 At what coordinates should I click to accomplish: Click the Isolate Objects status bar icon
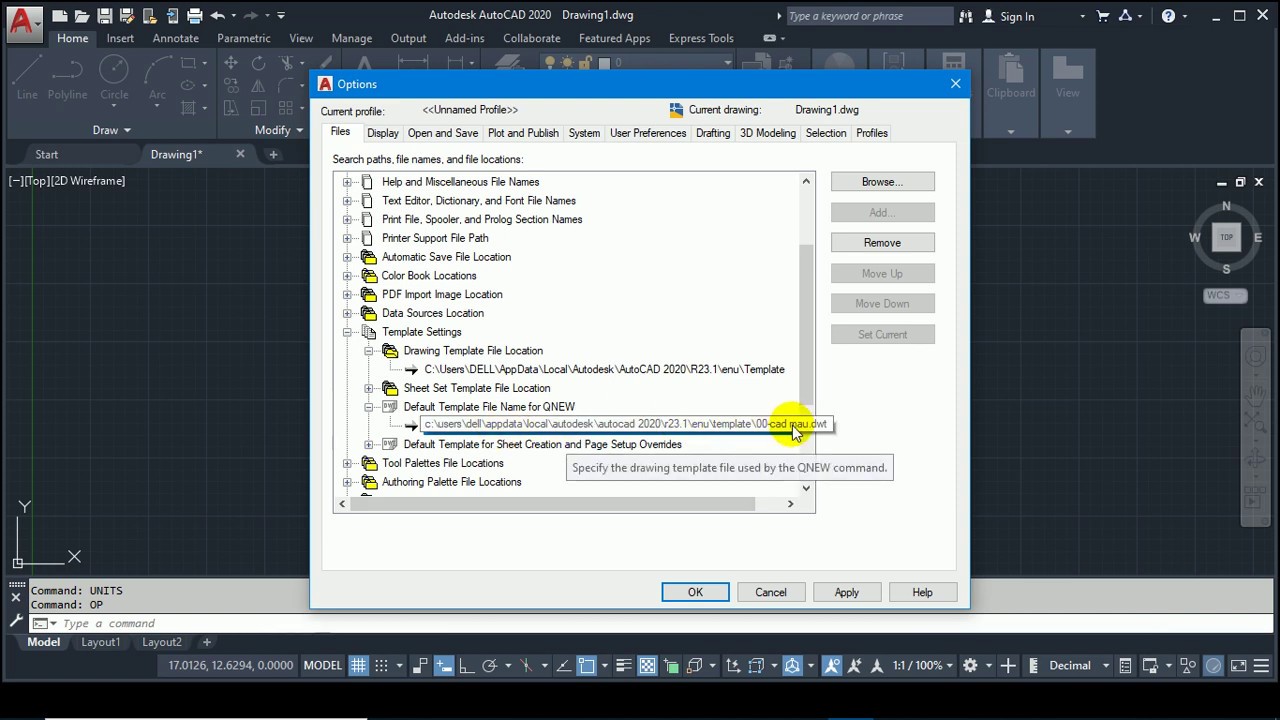pyautogui.click(x=1188, y=665)
